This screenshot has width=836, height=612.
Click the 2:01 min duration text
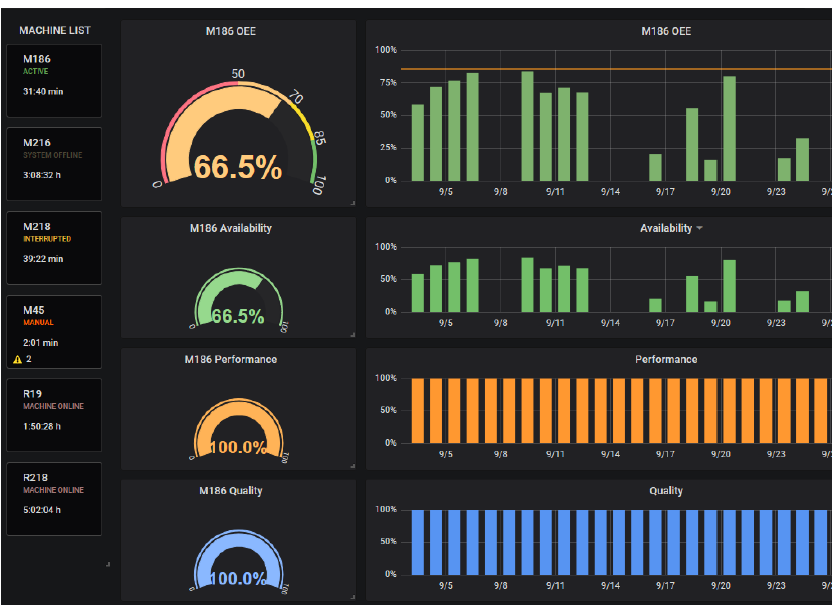click(41, 343)
